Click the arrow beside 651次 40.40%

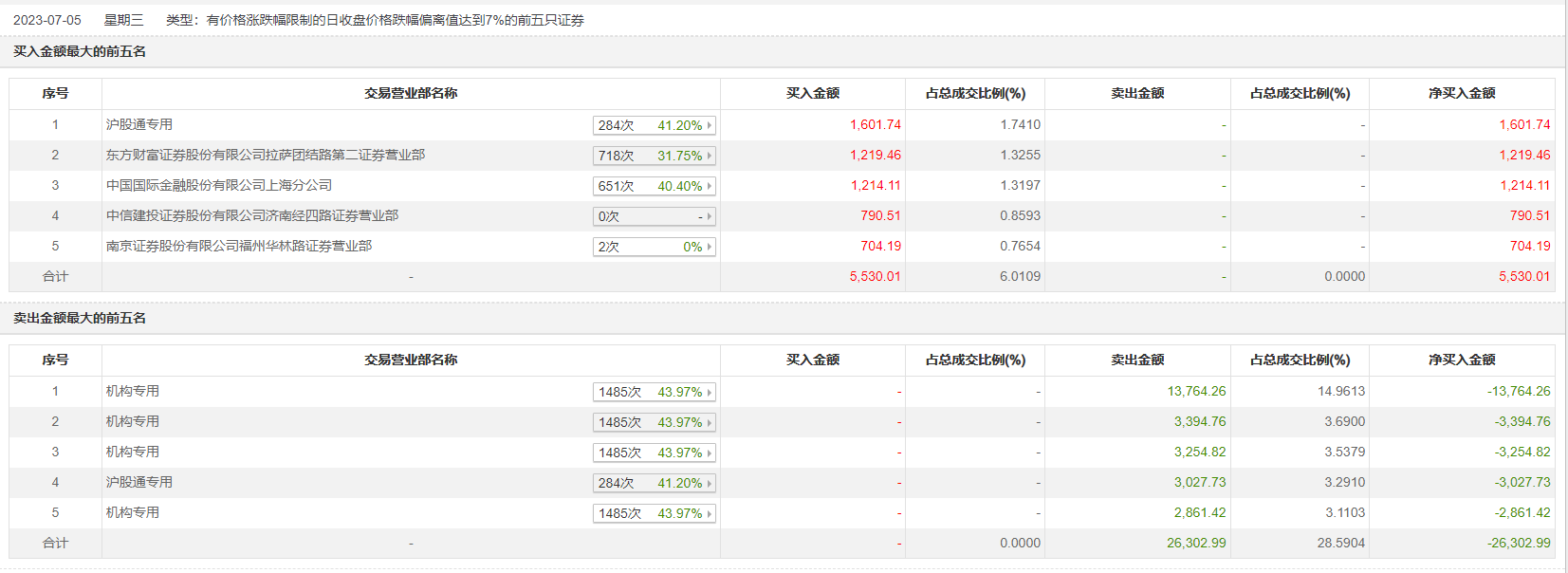tap(709, 186)
